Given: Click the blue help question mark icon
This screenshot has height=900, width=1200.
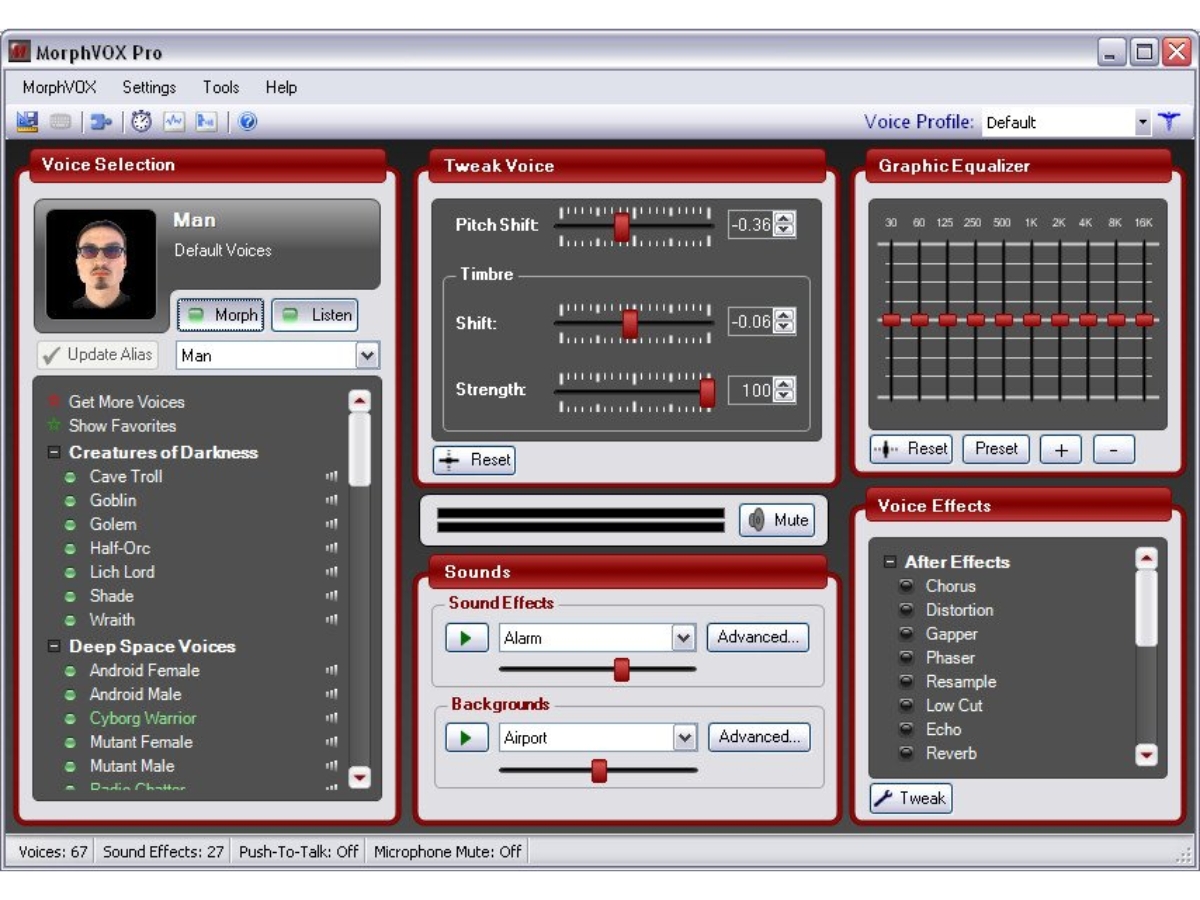Looking at the screenshot, I should point(248,122).
